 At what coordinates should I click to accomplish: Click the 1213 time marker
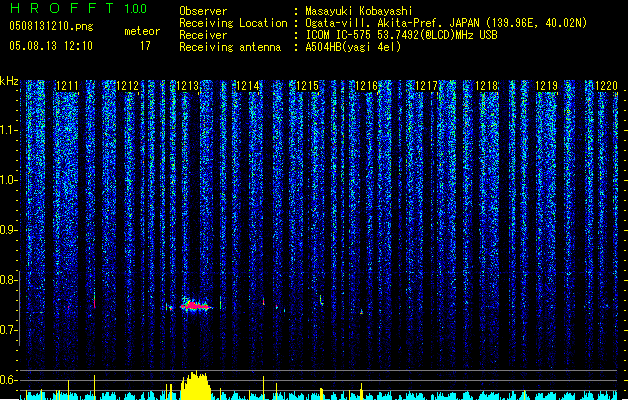click(187, 86)
